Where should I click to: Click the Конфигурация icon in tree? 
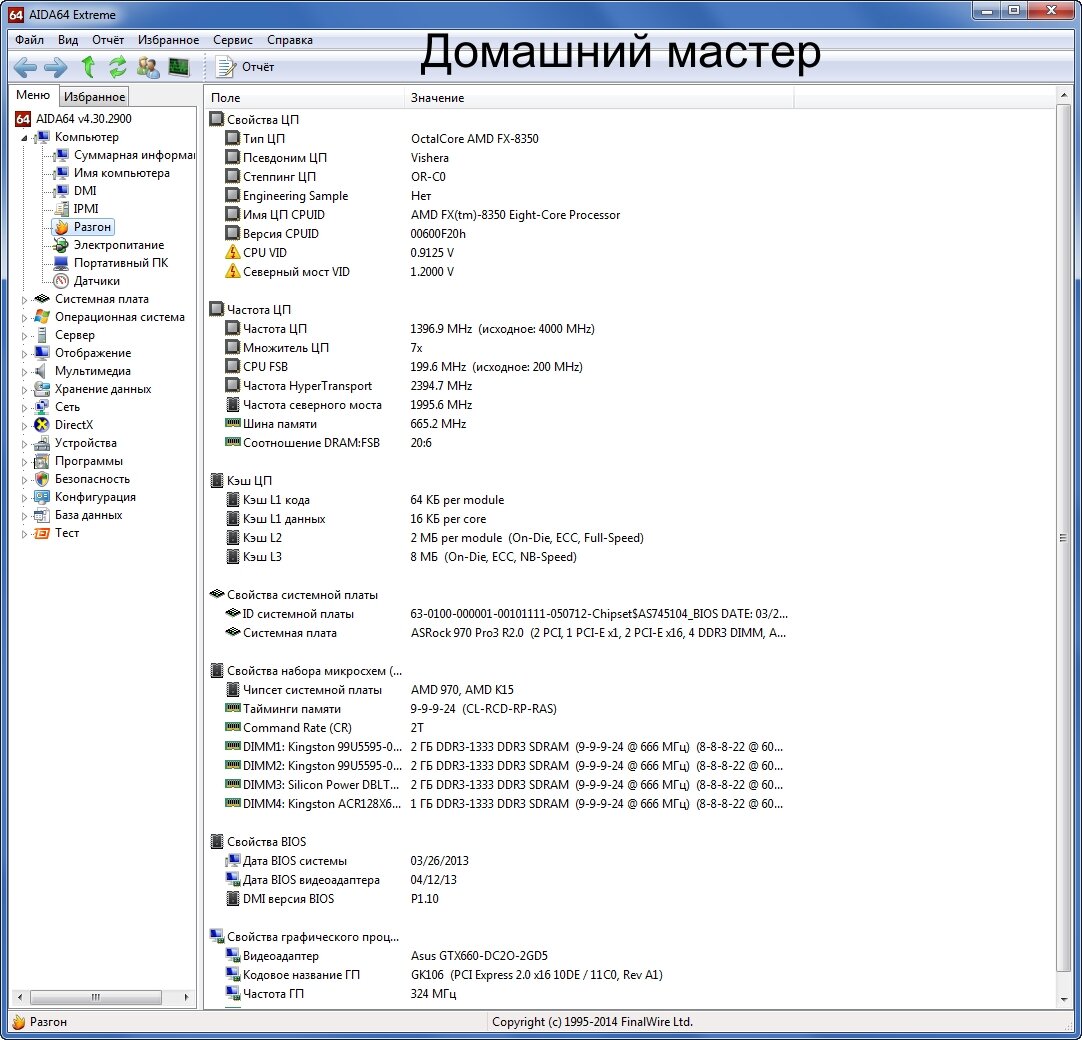(x=42, y=497)
